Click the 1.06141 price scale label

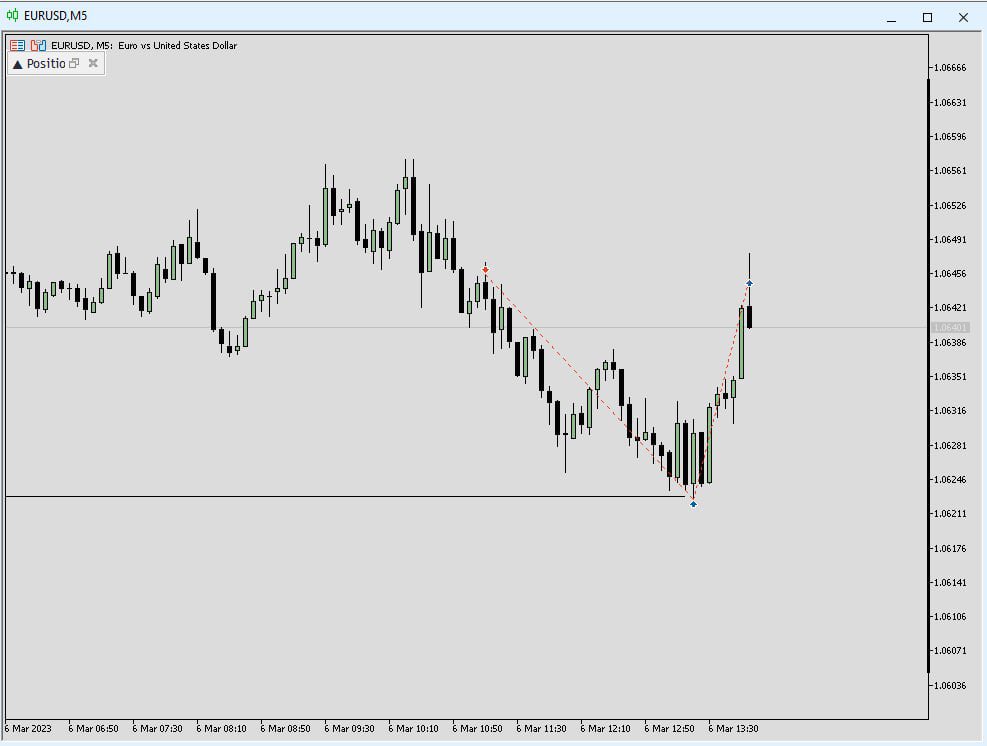[950, 583]
